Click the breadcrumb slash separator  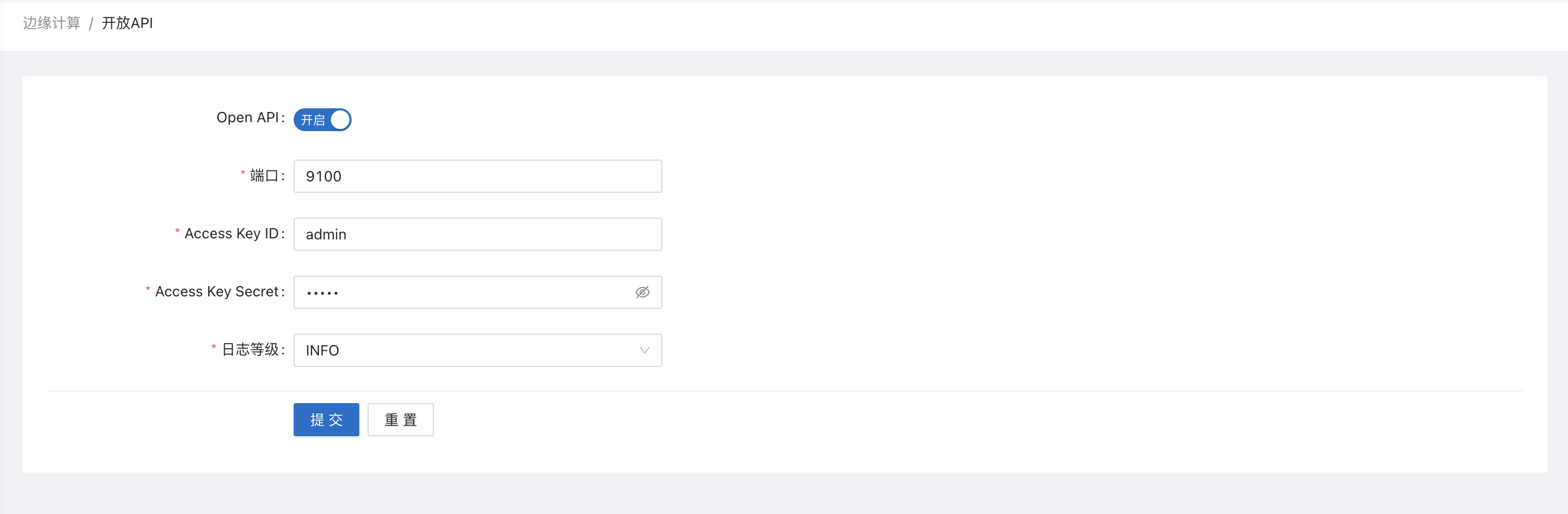coord(91,24)
